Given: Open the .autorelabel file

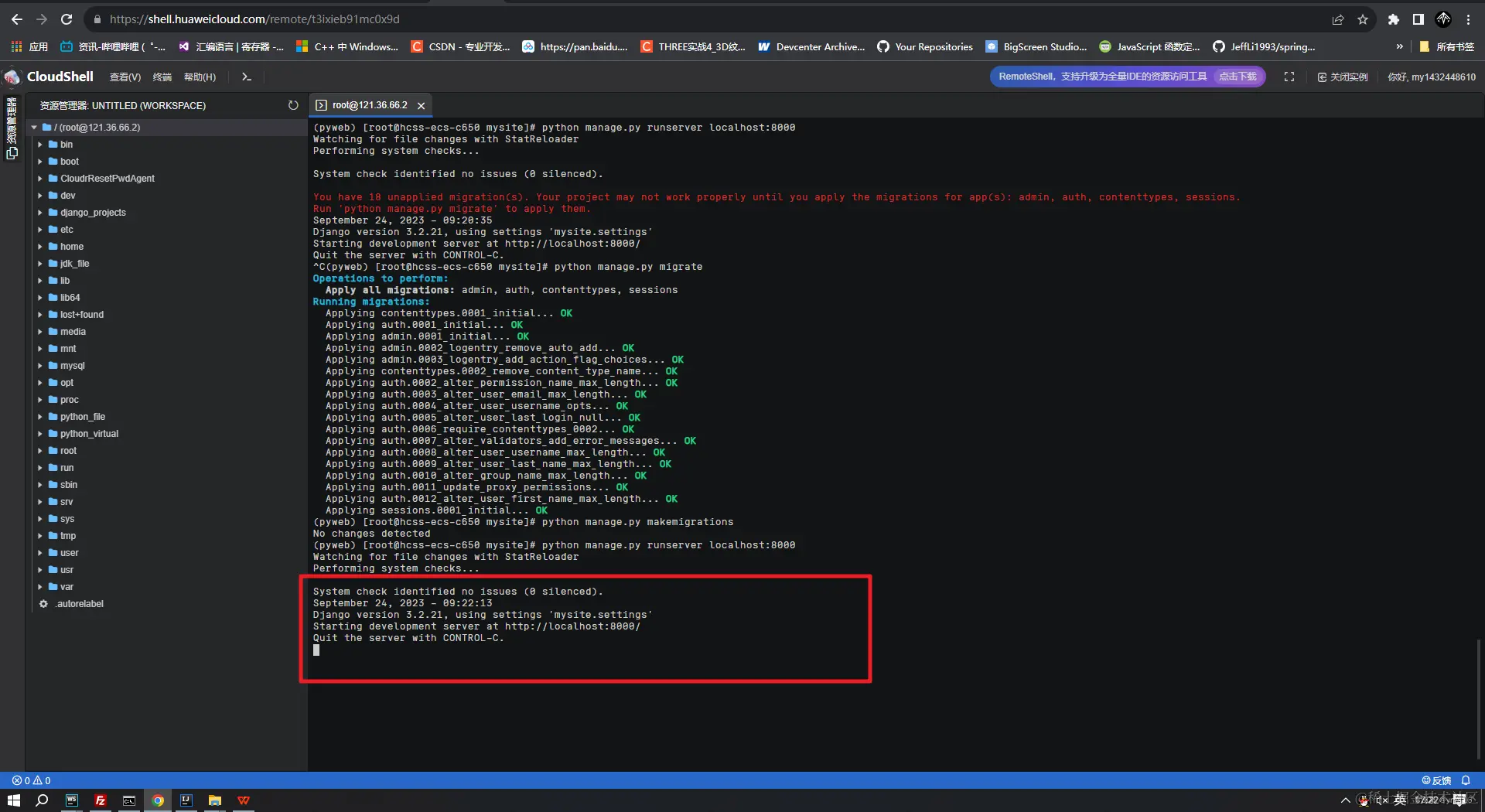Looking at the screenshot, I should click(166, 604).
